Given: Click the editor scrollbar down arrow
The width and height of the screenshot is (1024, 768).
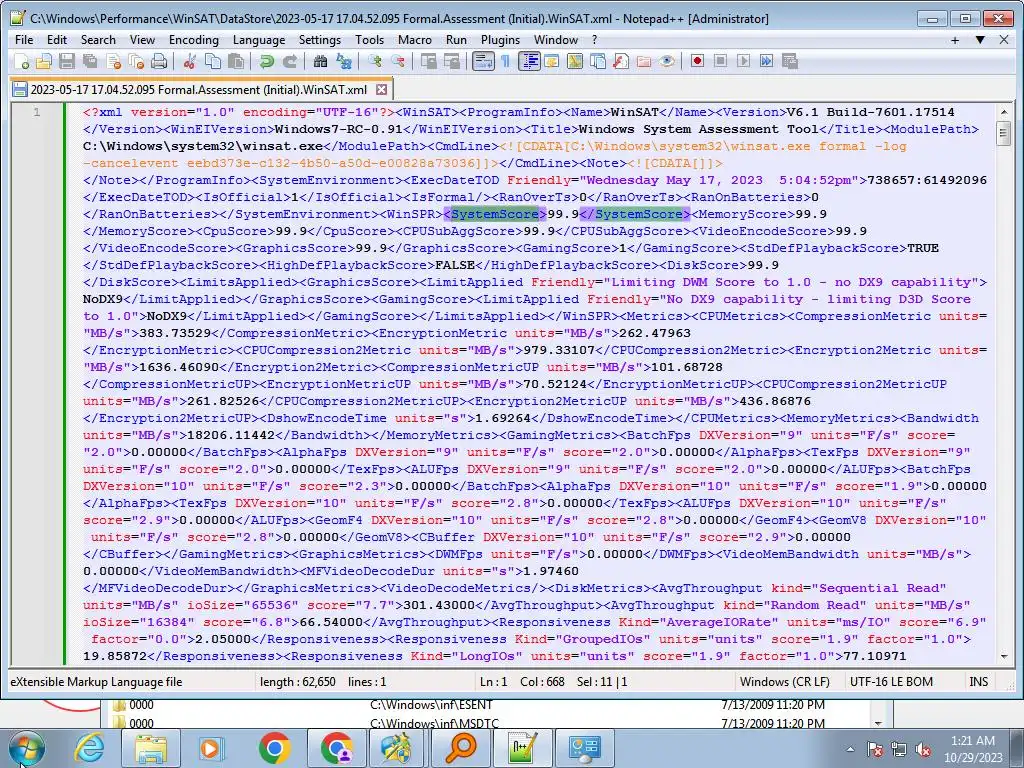Looking at the screenshot, I should [x=1004, y=656].
